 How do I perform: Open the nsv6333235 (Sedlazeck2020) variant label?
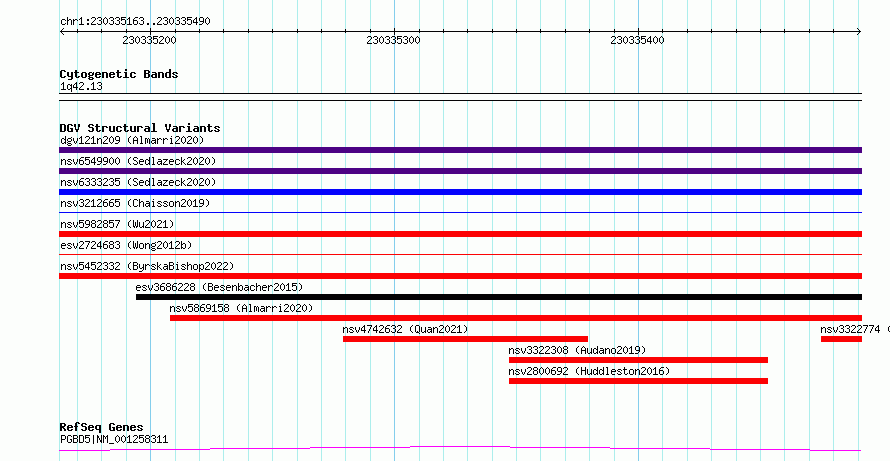138,182
